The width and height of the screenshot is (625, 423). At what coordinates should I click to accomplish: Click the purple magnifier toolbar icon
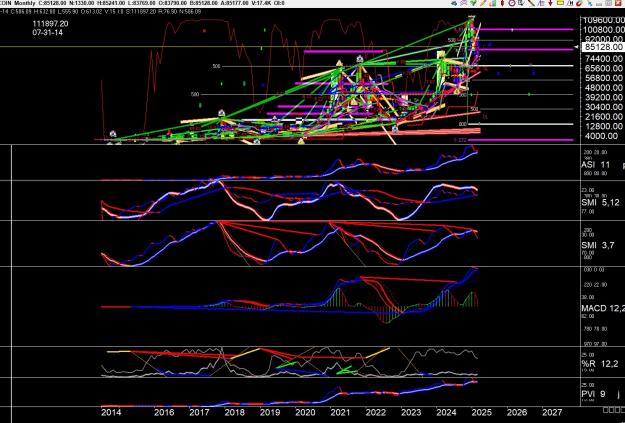[464, 3]
